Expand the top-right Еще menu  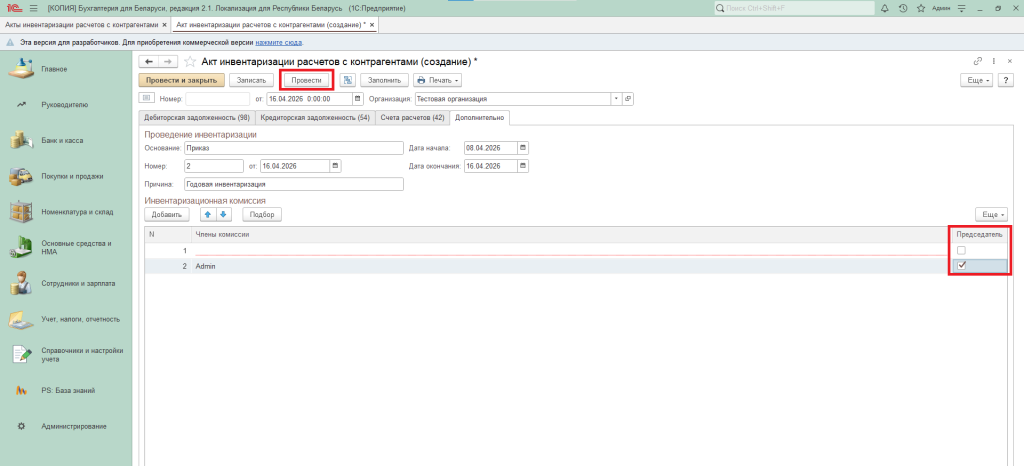pos(975,80)
